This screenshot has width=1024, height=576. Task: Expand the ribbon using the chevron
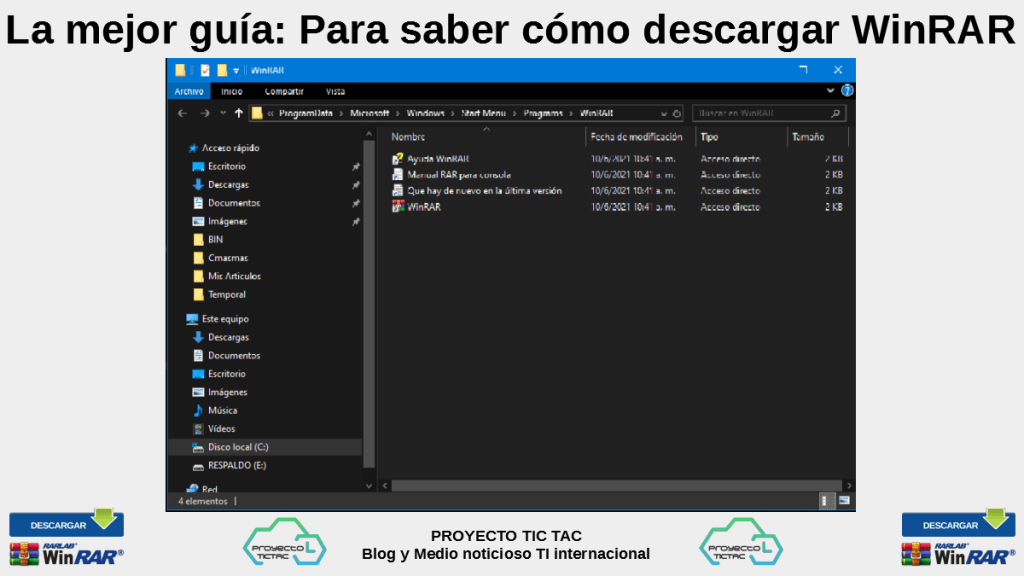tap(830, 91)
